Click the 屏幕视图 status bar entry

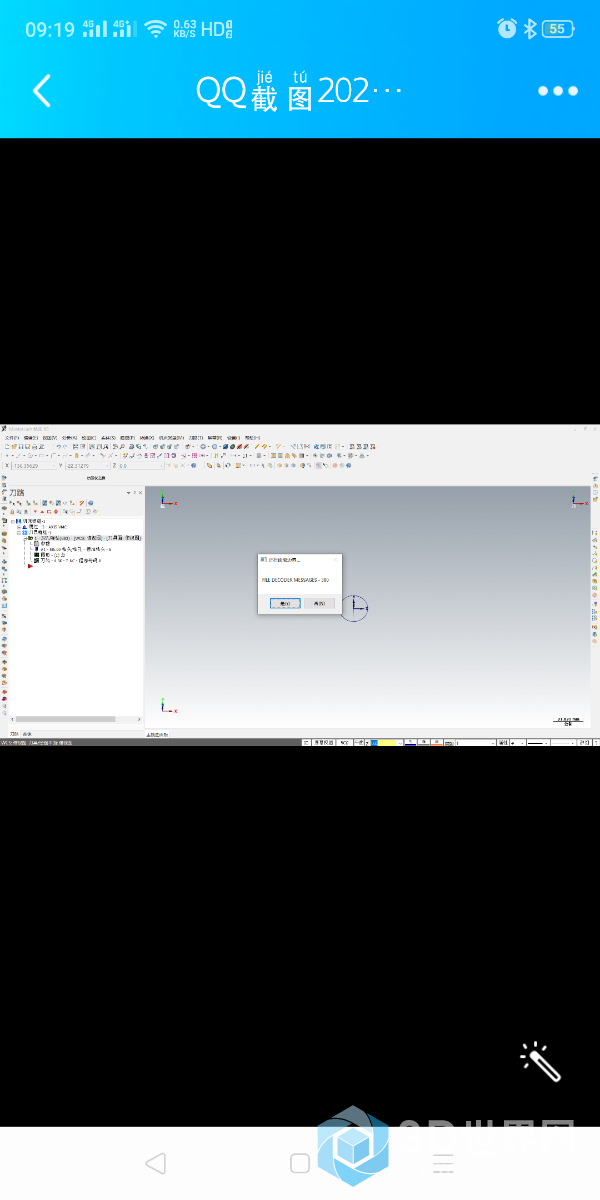[x=324, y=742]
